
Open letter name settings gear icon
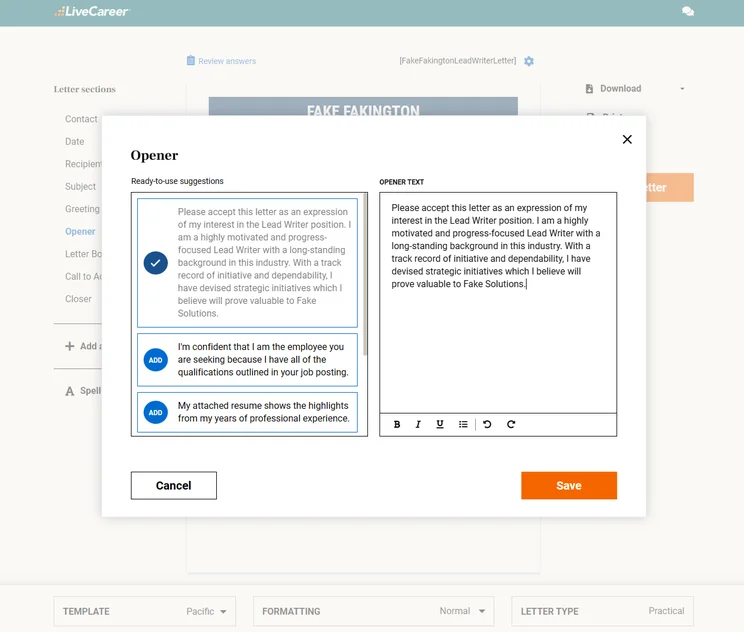click(529, 61)
